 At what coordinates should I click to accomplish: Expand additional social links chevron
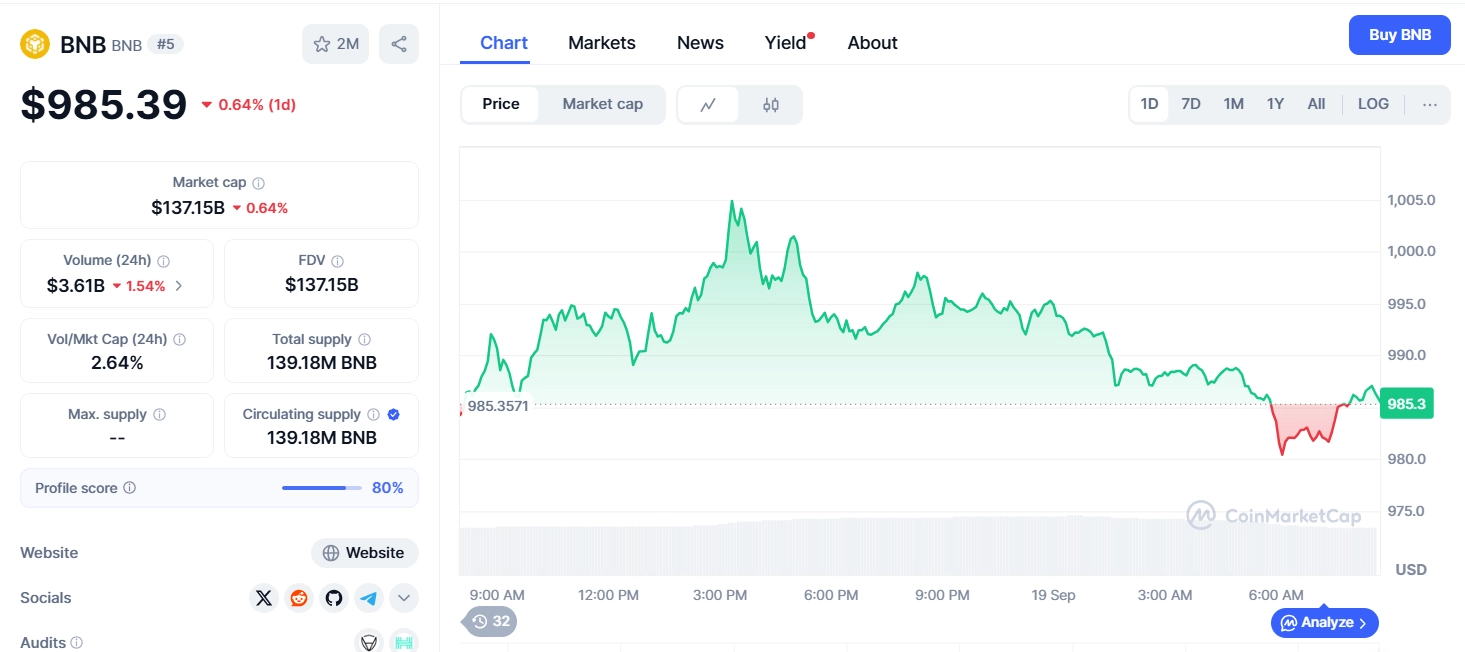click(403, 597)
